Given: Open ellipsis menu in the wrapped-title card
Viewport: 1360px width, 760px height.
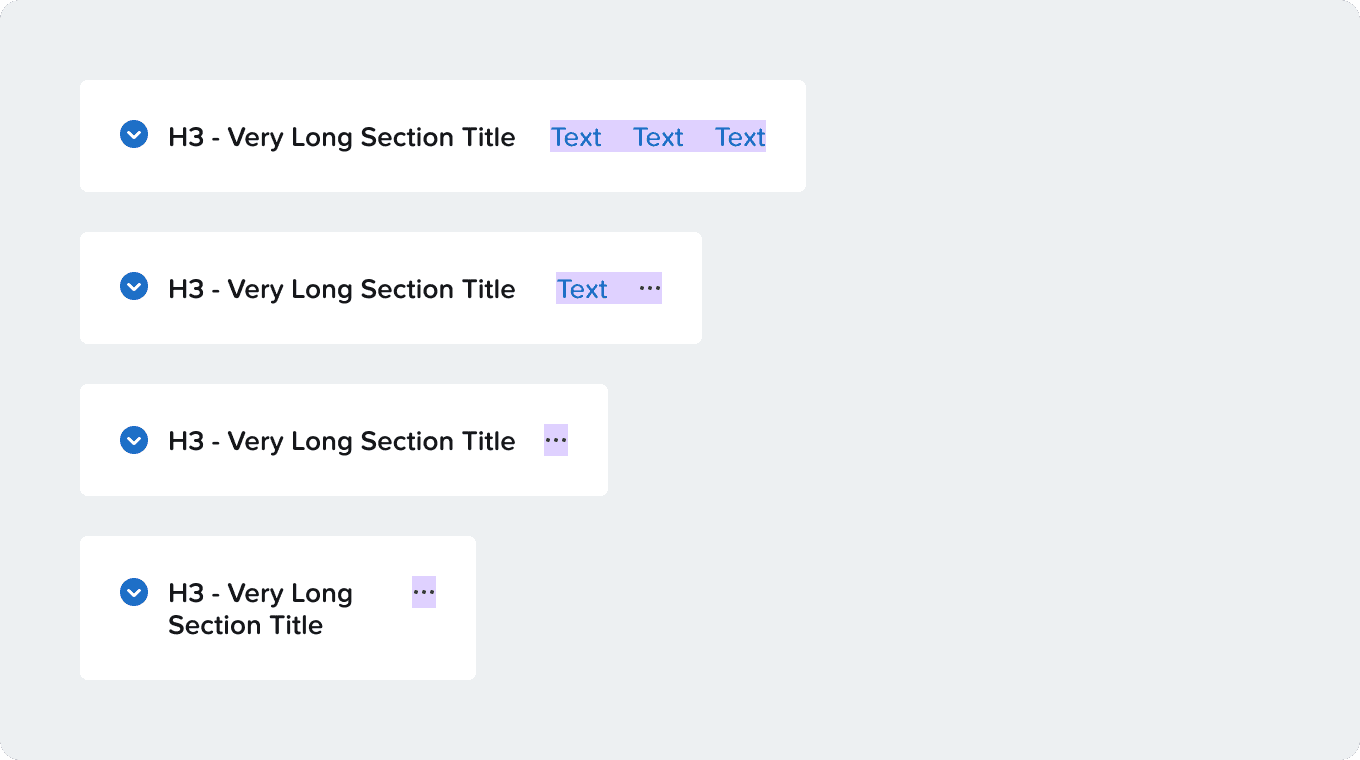Looking at the screenshot, I should pos(424,592).
